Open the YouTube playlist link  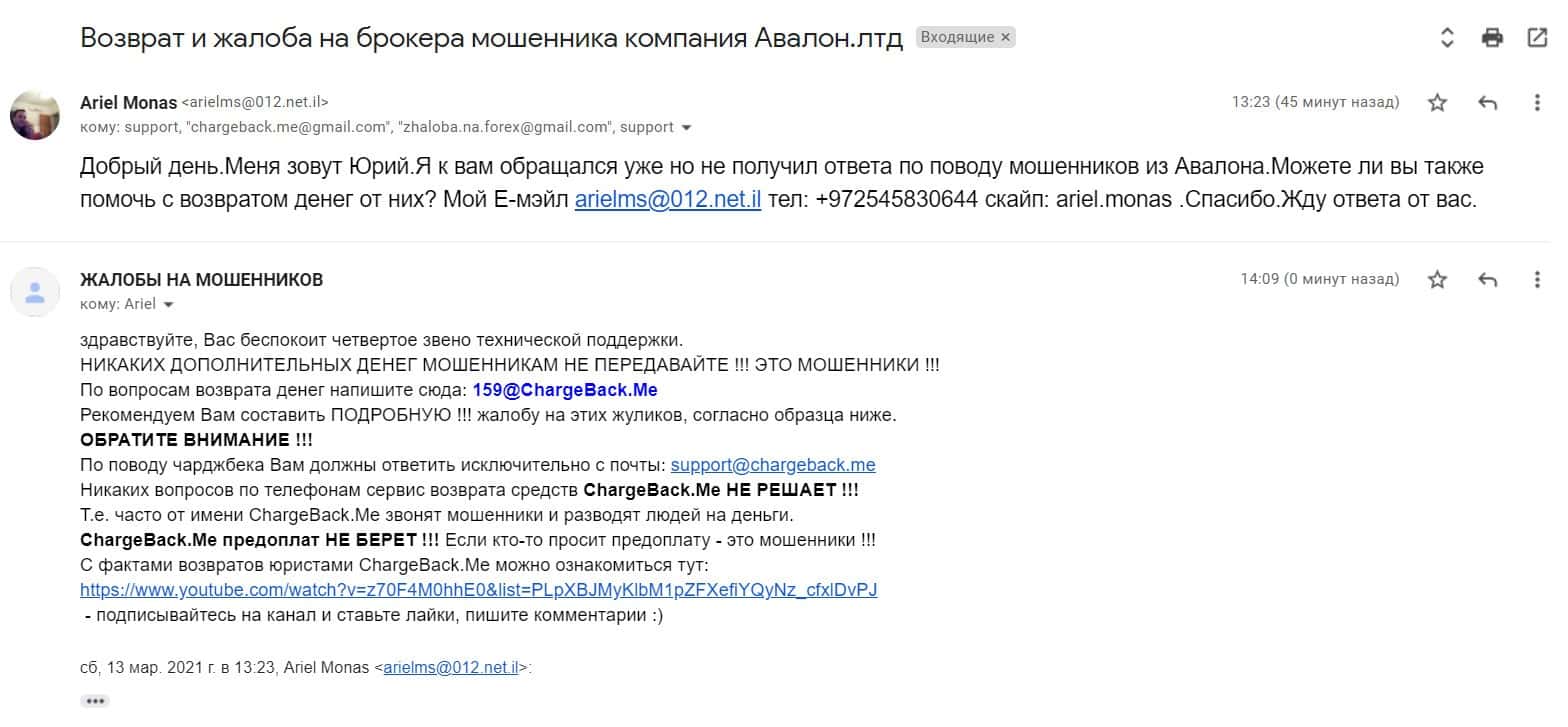(478, 590)
